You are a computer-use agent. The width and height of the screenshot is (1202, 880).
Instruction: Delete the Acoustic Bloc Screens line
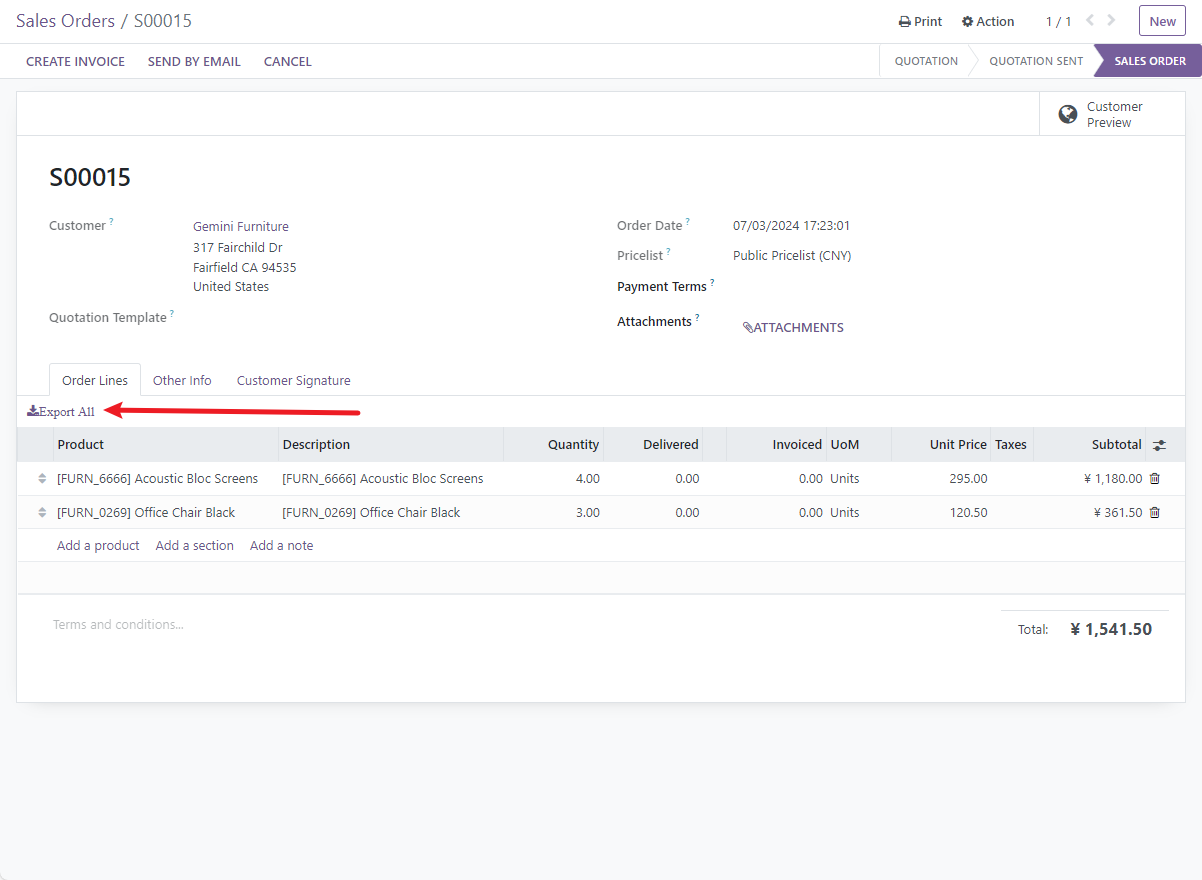pos(1155,479)
